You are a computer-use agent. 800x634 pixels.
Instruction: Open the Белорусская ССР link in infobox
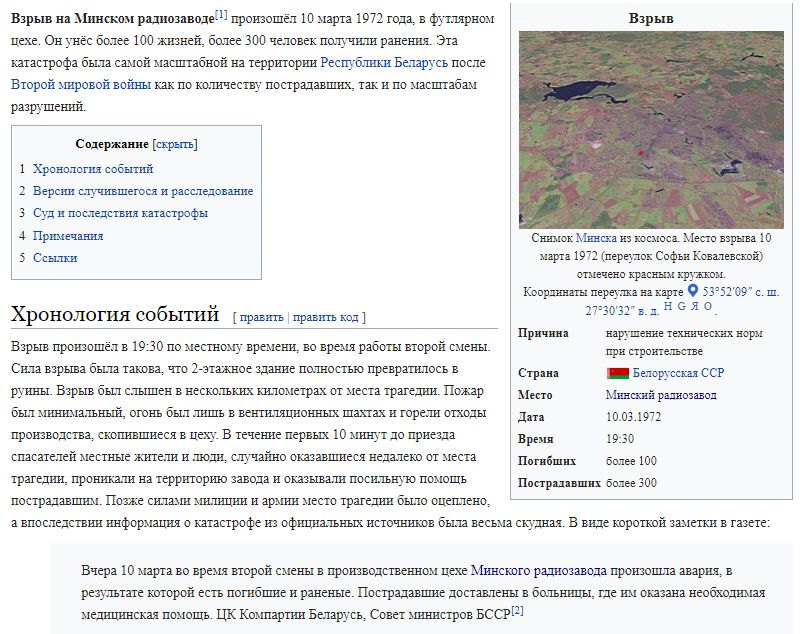pos(679,373)
